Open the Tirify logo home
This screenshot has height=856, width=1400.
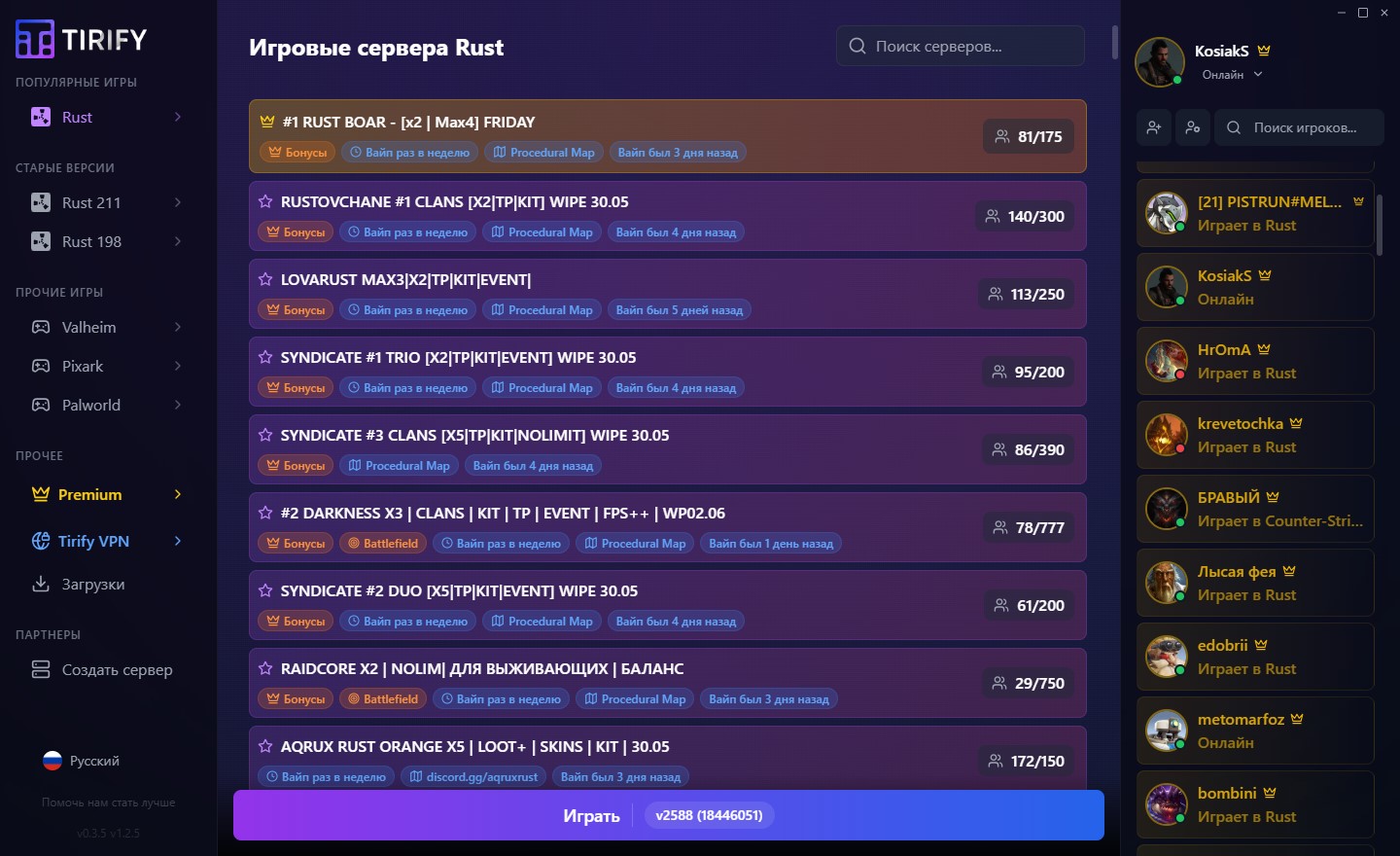coord(82,39)
